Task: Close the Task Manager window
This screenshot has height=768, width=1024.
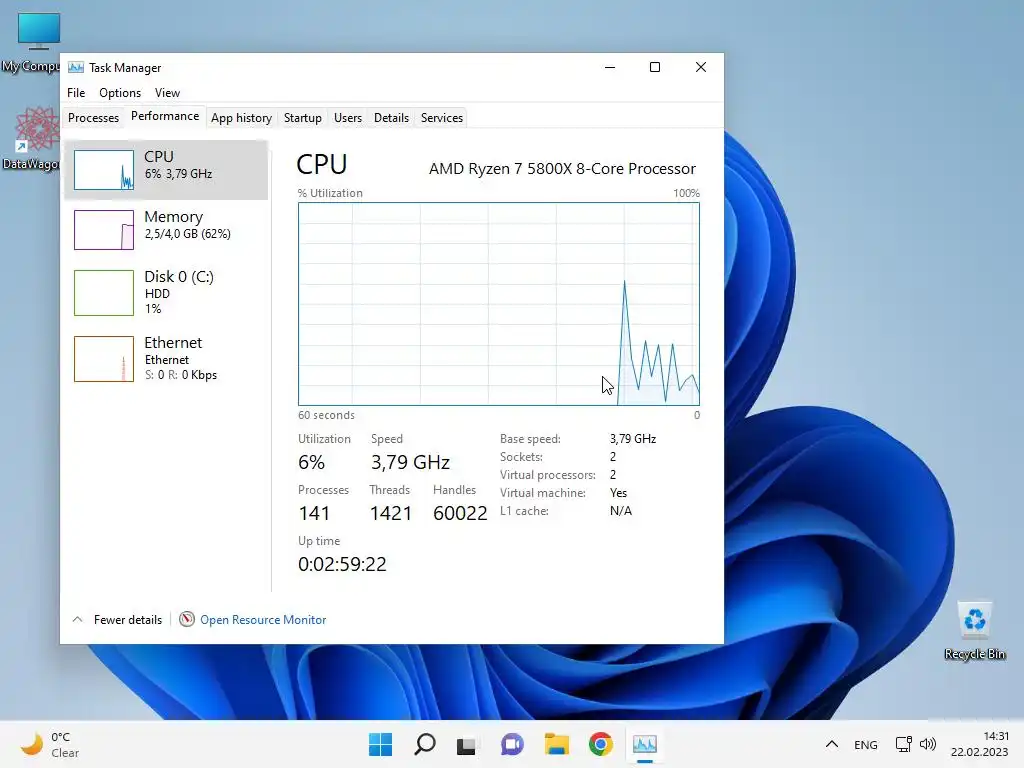Action: pyautogui.click(x=701, y=67)
